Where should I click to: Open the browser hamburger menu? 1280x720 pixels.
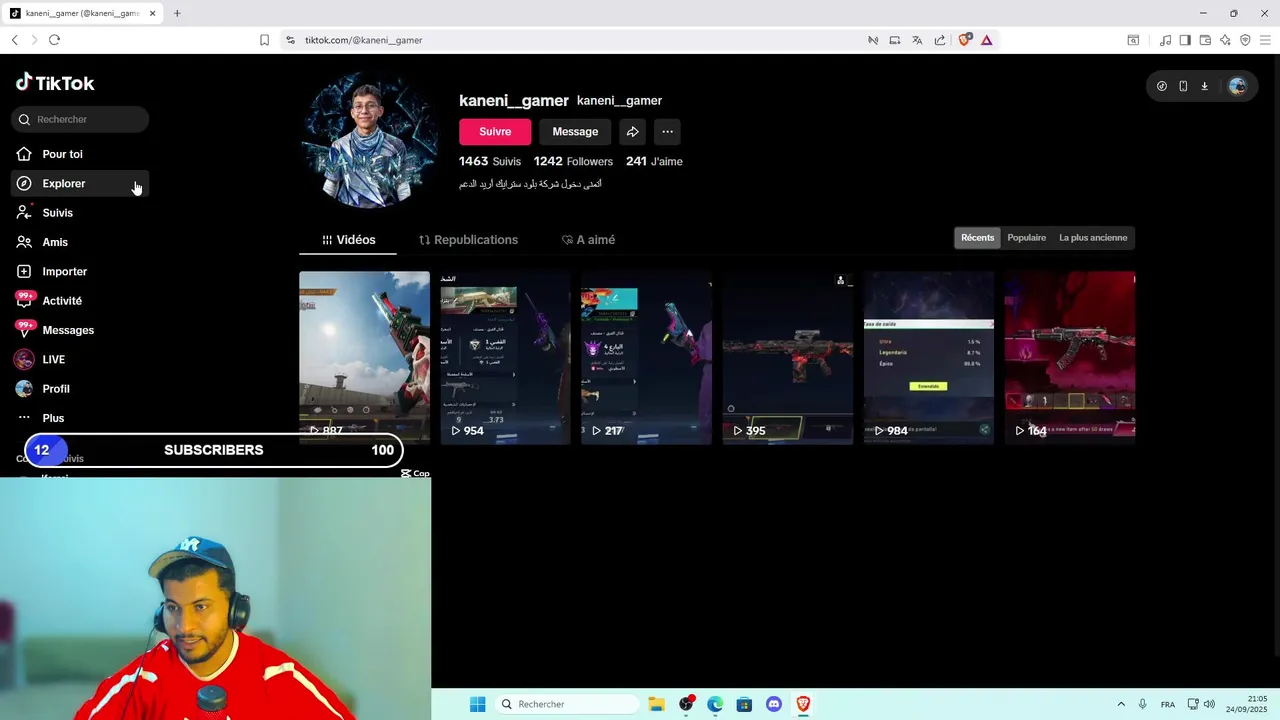click(1265, 40)
